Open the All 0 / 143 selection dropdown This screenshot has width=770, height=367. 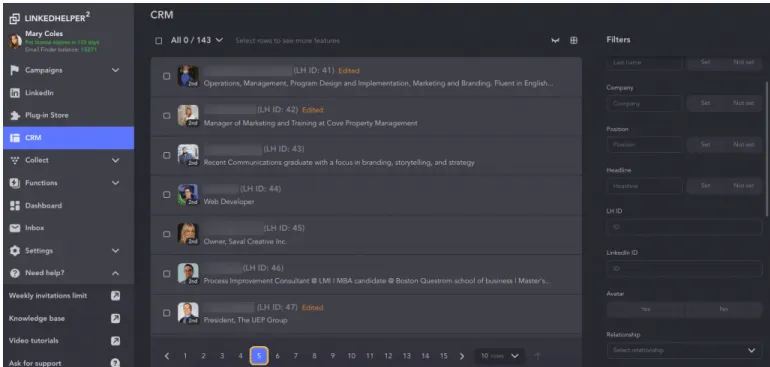(x=197, y=40)
